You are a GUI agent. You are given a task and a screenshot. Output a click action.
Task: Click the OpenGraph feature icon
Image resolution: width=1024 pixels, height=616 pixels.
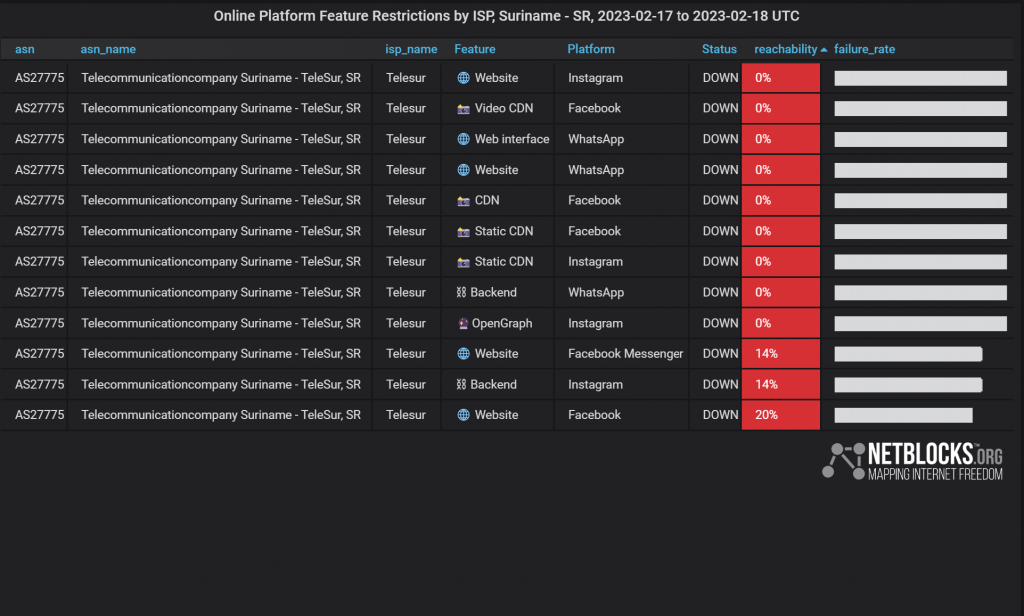[463, 323]
